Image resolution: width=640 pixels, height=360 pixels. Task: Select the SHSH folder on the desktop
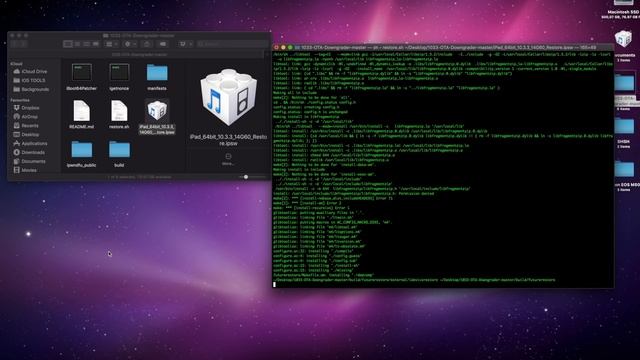pos(623,132)
